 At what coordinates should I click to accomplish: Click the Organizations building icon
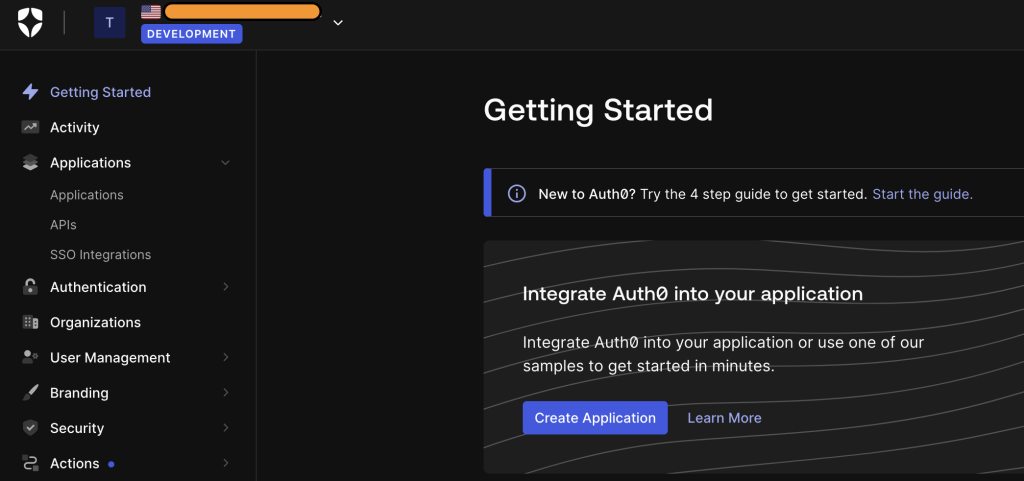[x=30, y=322]
